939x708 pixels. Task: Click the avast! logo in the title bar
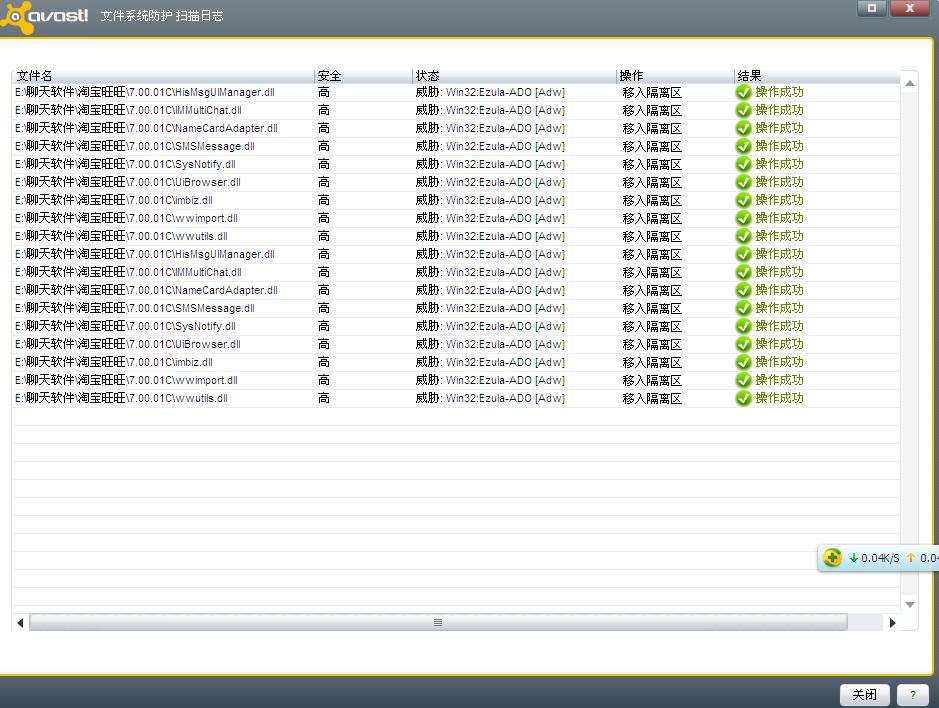coord(45,16)
